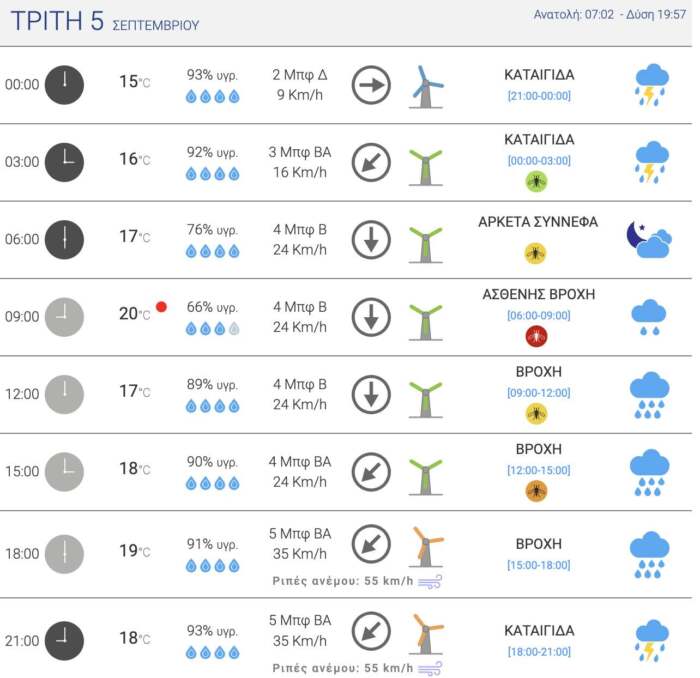The width and height of the screenshot is (700, 678).
Task: Click the ΑΡΚΕΤΑ ΣΥΝΝΕΦΑ forecast label
Action: point(538,222)
